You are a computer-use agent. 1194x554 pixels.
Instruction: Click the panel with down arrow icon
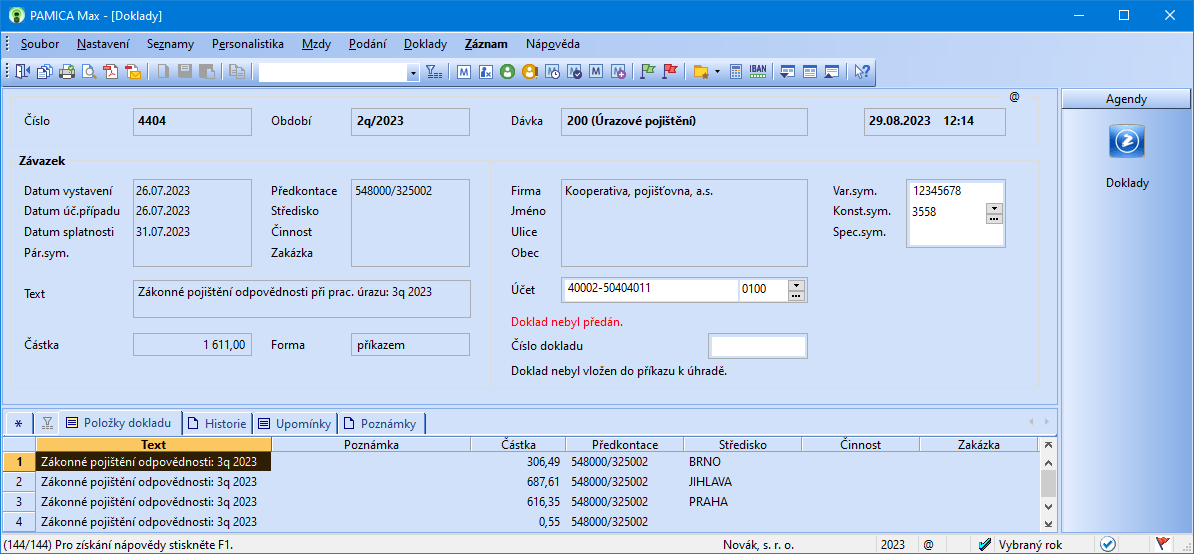(x=788, y=72)
